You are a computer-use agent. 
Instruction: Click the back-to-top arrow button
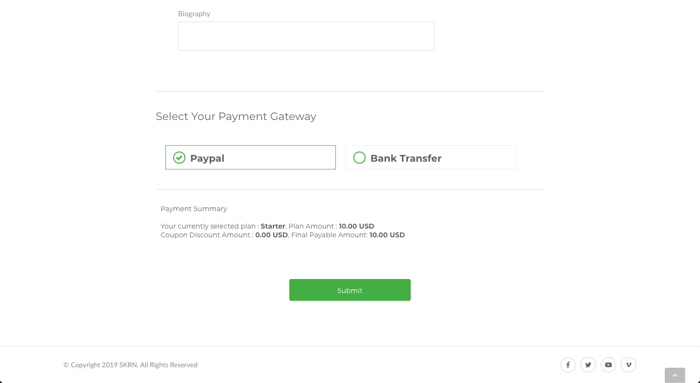(675, 375)
